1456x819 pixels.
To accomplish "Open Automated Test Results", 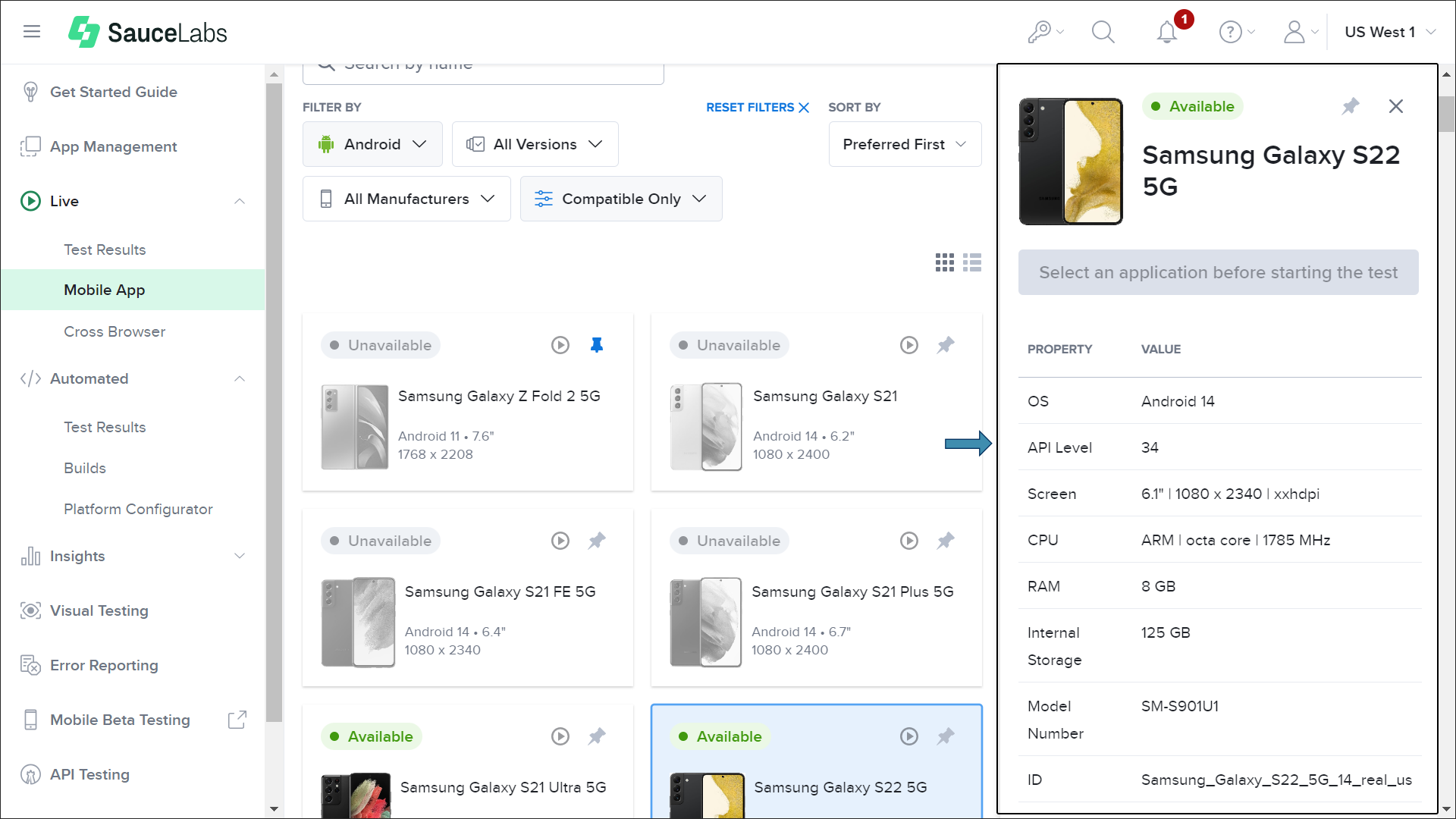I will pyautogui.click(x=105, y=427).
